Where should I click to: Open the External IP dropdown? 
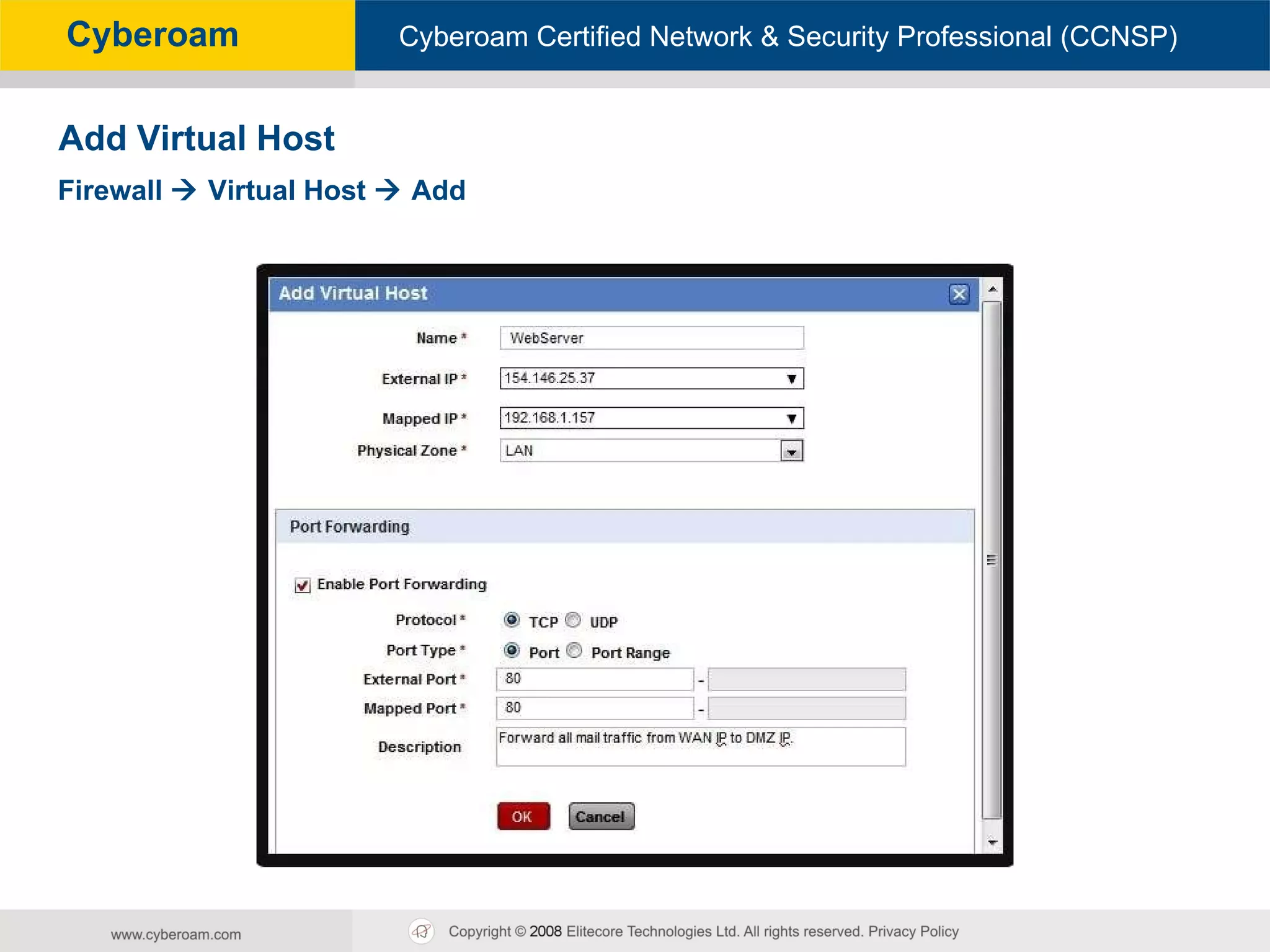click(652, 378)
